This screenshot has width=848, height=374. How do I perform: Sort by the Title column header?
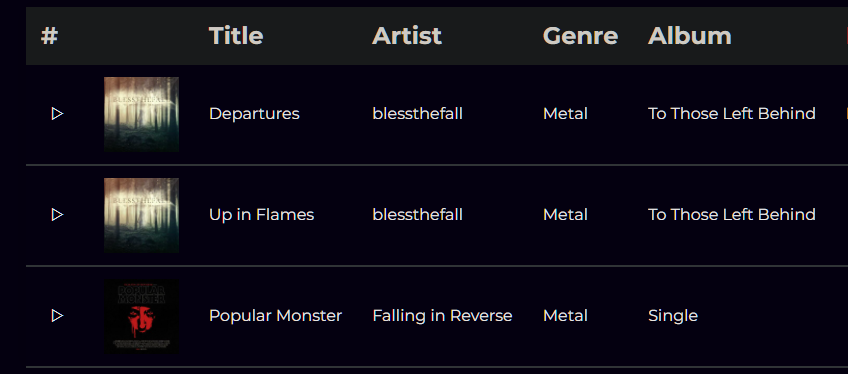(236, 36)
